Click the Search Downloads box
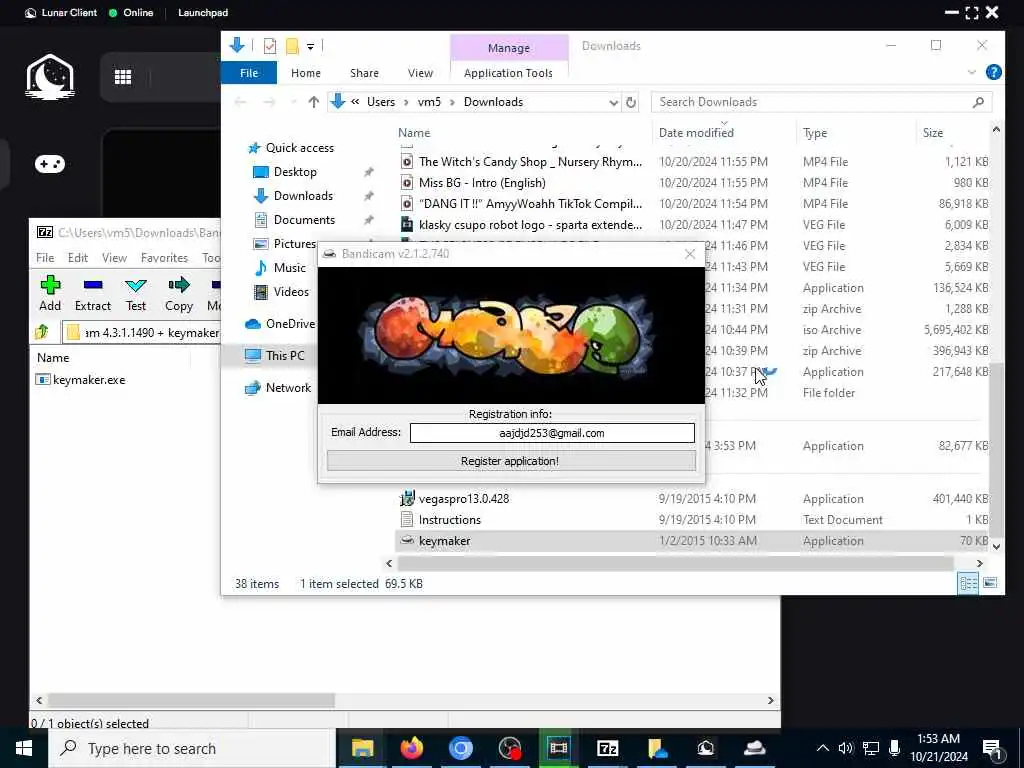 pos(822,102)
